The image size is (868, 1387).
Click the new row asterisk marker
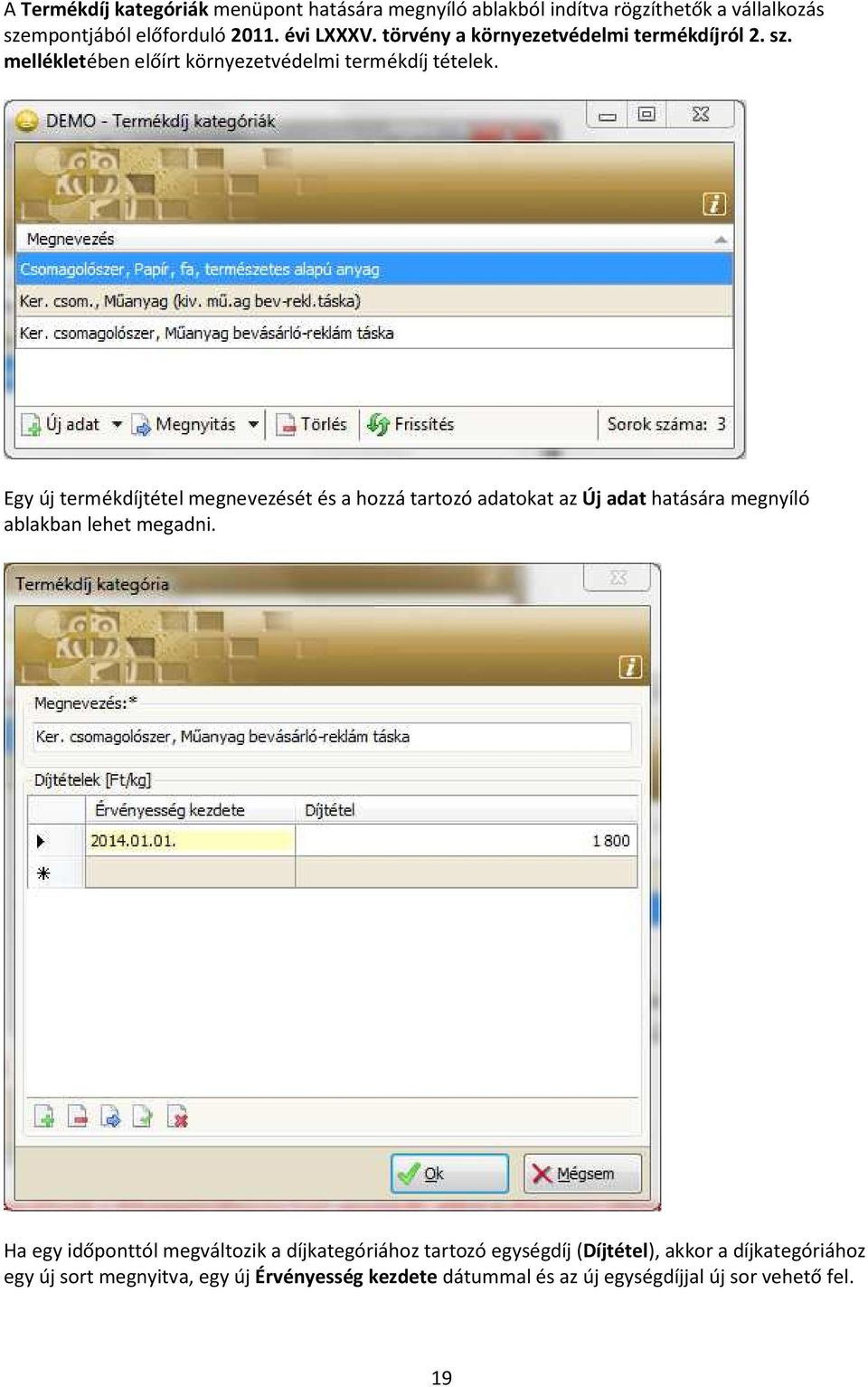[42, 873]
